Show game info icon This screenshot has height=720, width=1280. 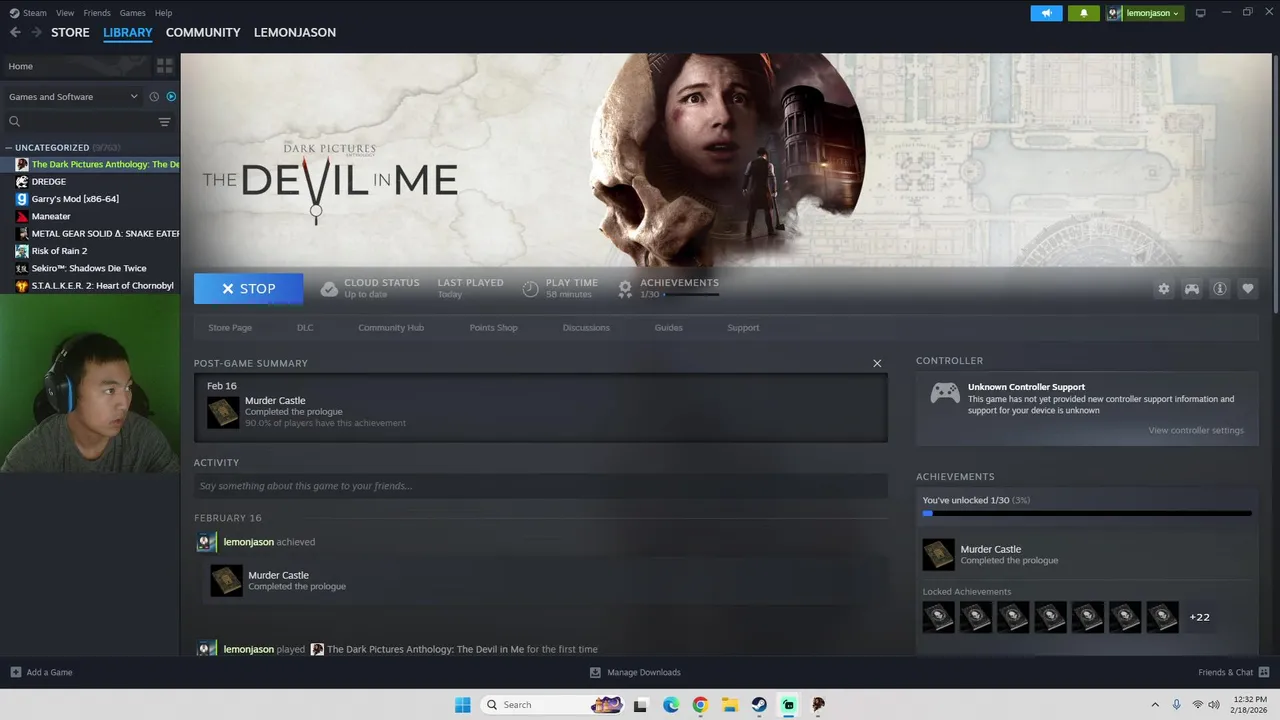tap(1220, 289)
